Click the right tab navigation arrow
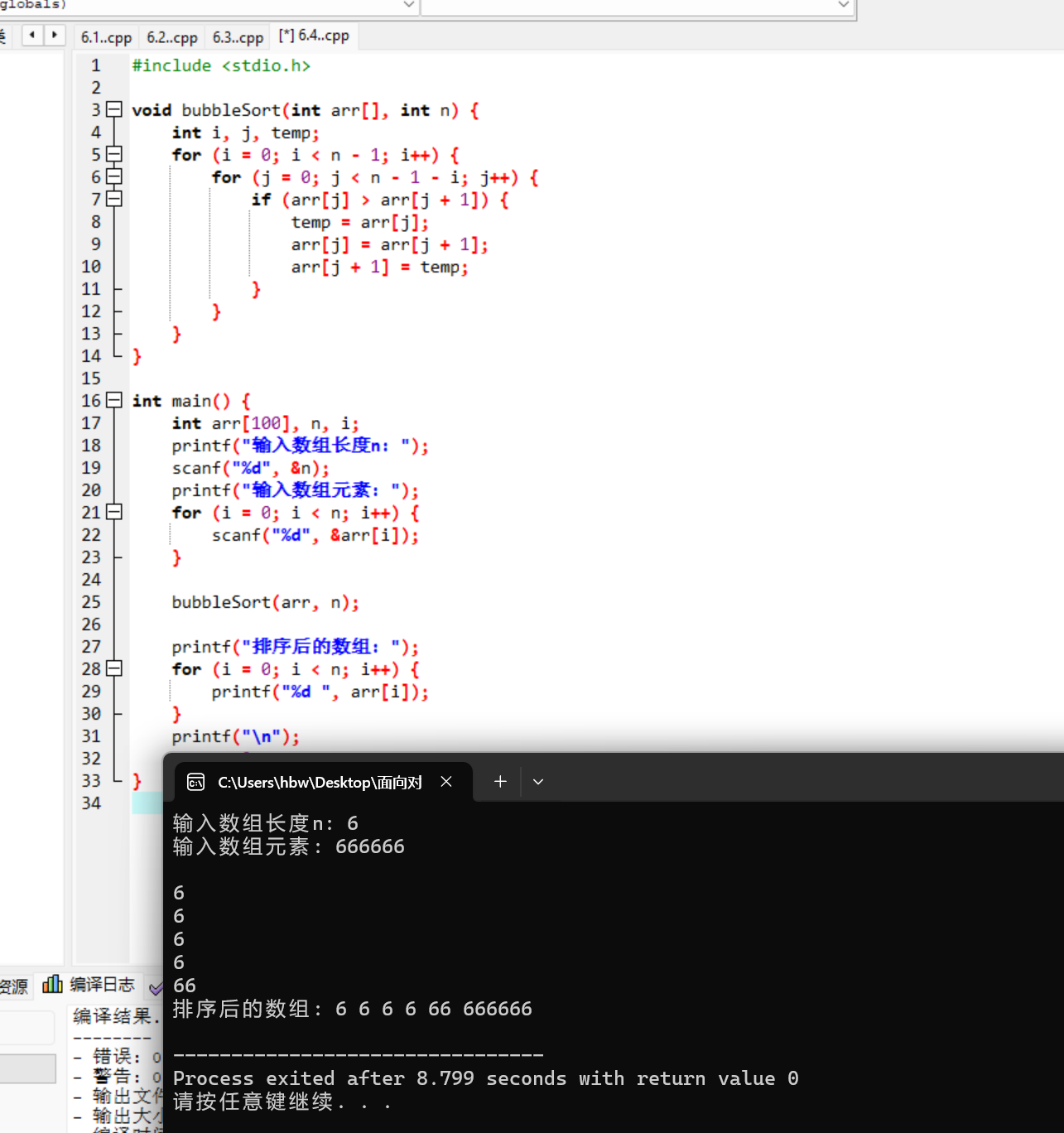This screenshot has height=1133, width=1064. [55, 35]
